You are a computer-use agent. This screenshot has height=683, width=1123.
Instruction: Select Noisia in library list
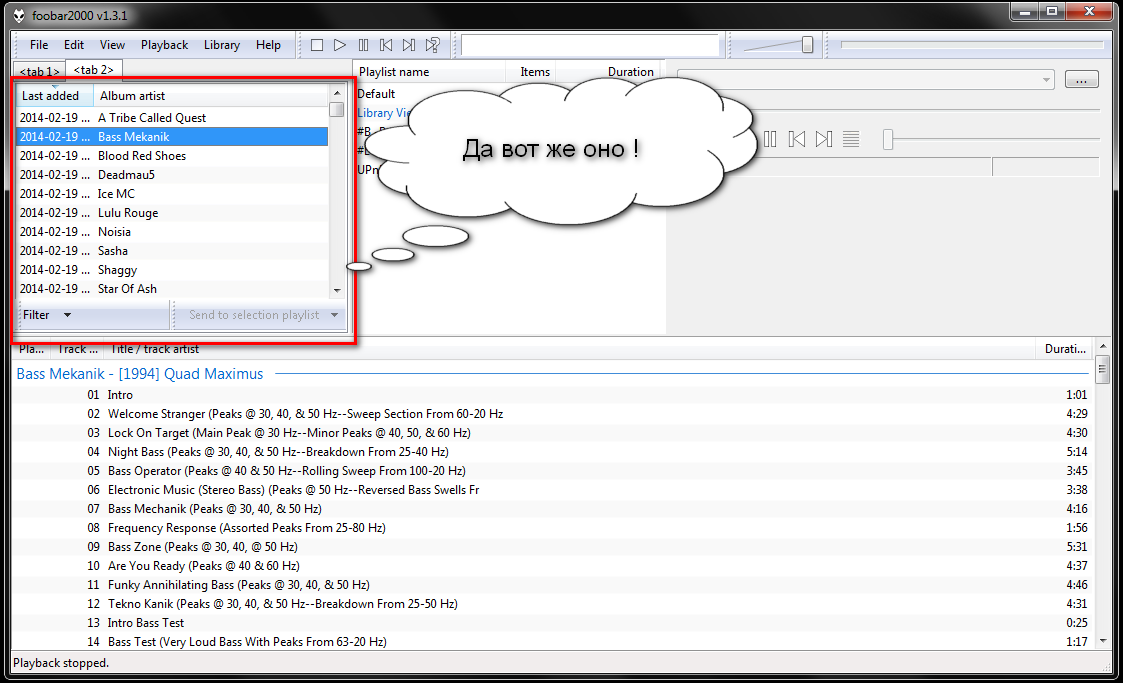[172, 232]
